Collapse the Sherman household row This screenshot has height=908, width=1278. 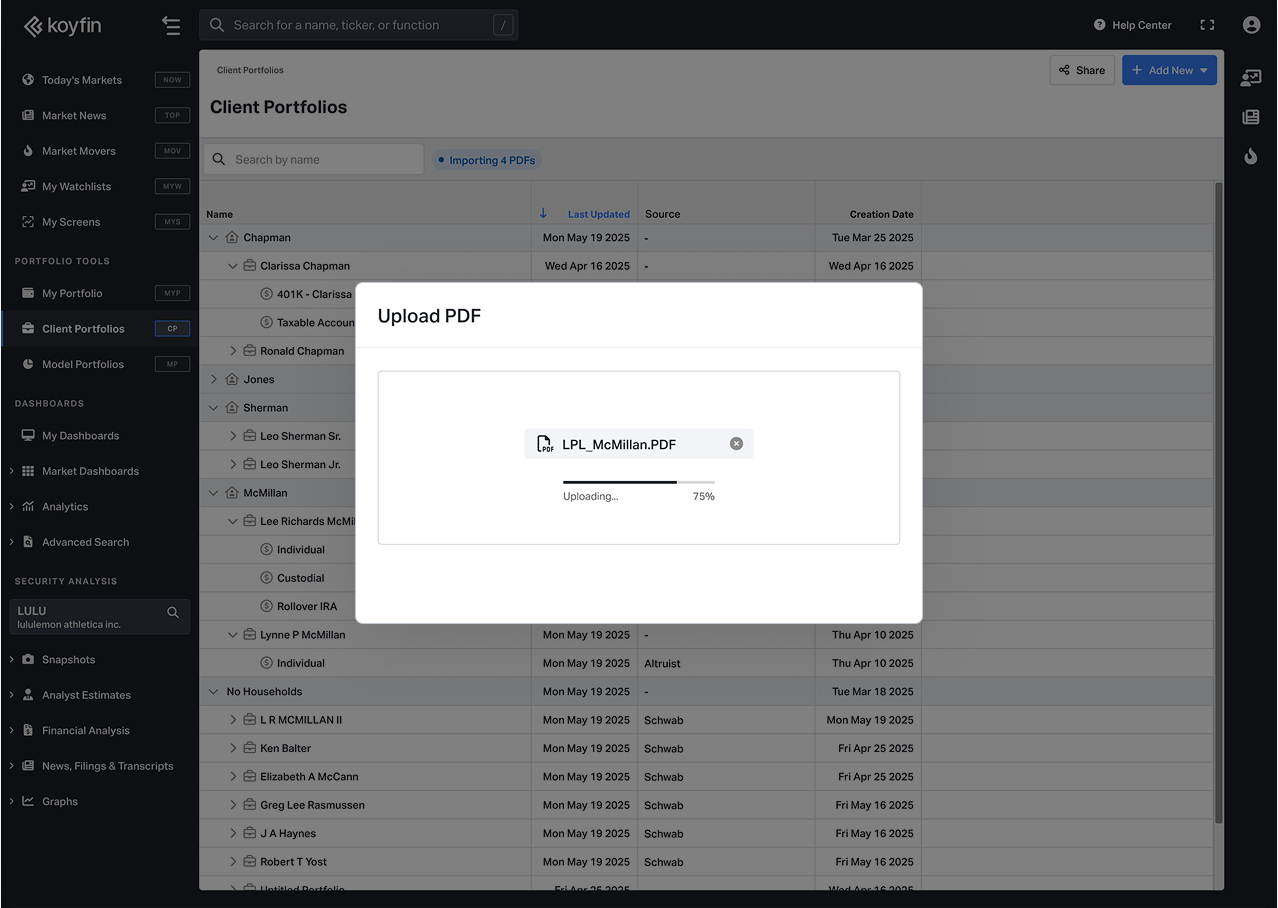pos(213,407)
